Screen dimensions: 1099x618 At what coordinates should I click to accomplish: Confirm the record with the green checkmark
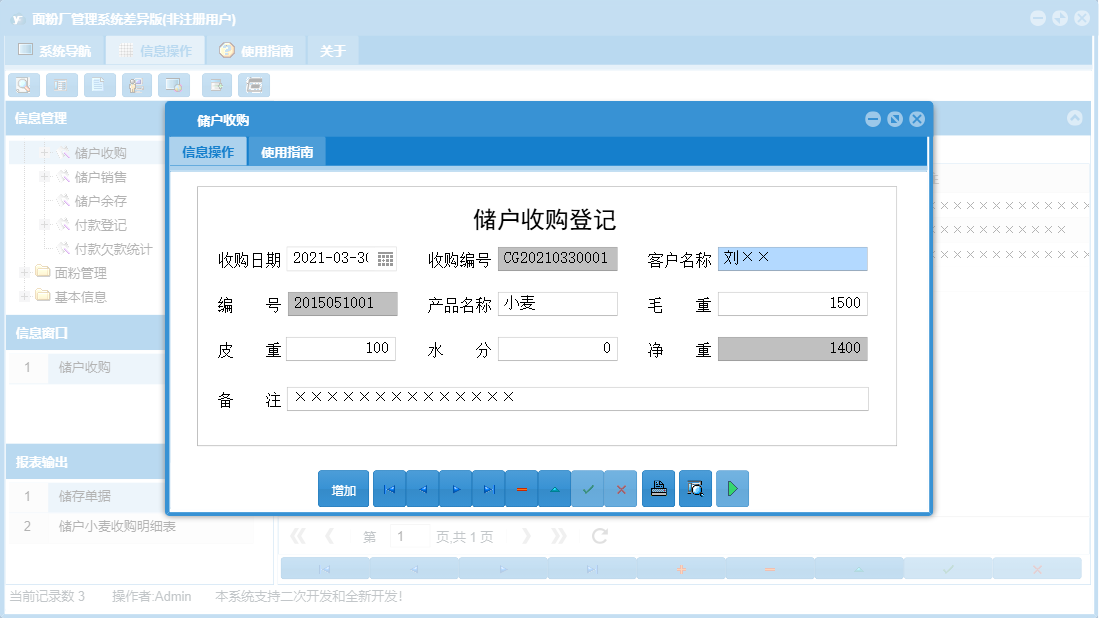[x=587, y=488]
